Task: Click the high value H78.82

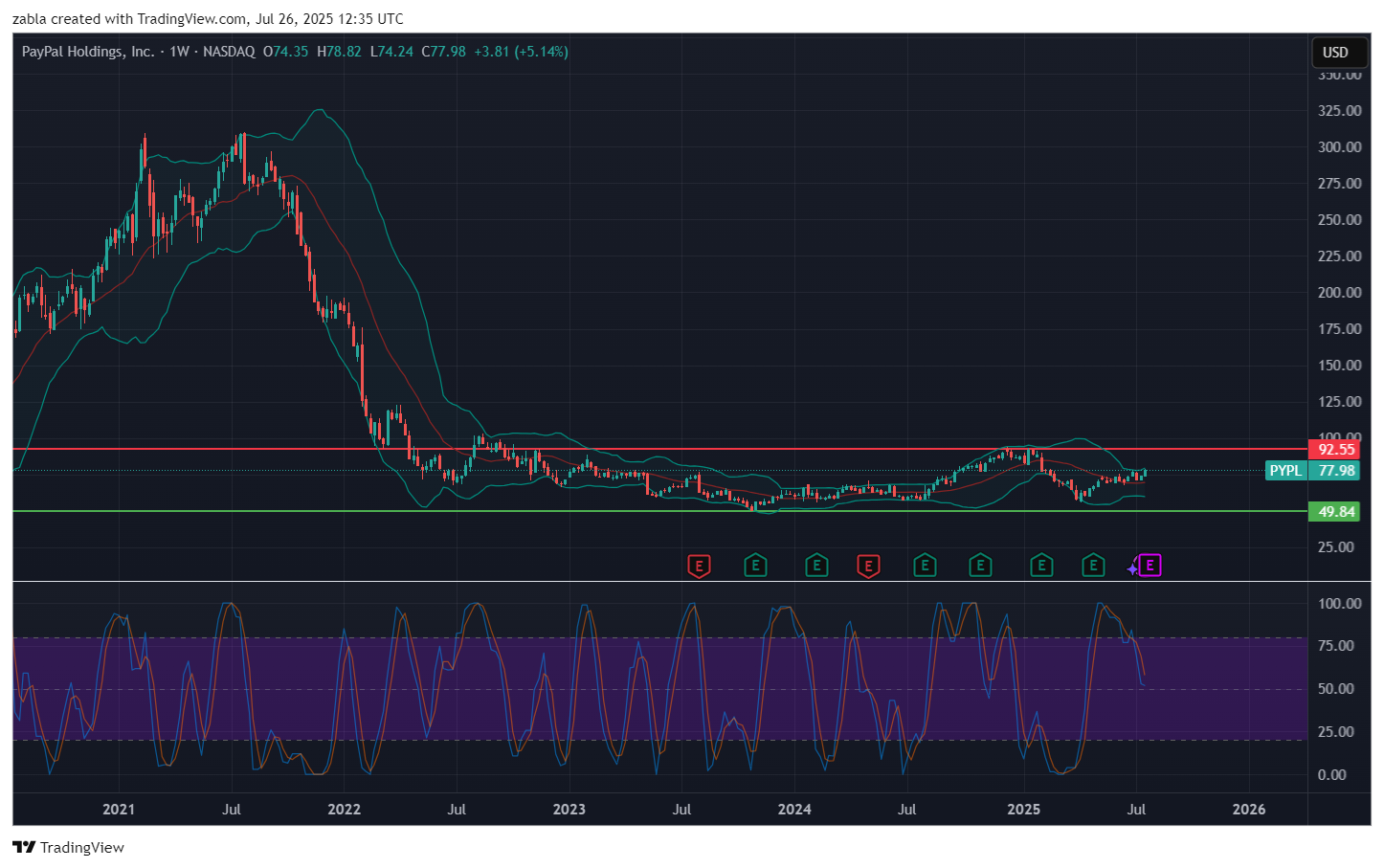Action: coord(339,52)
